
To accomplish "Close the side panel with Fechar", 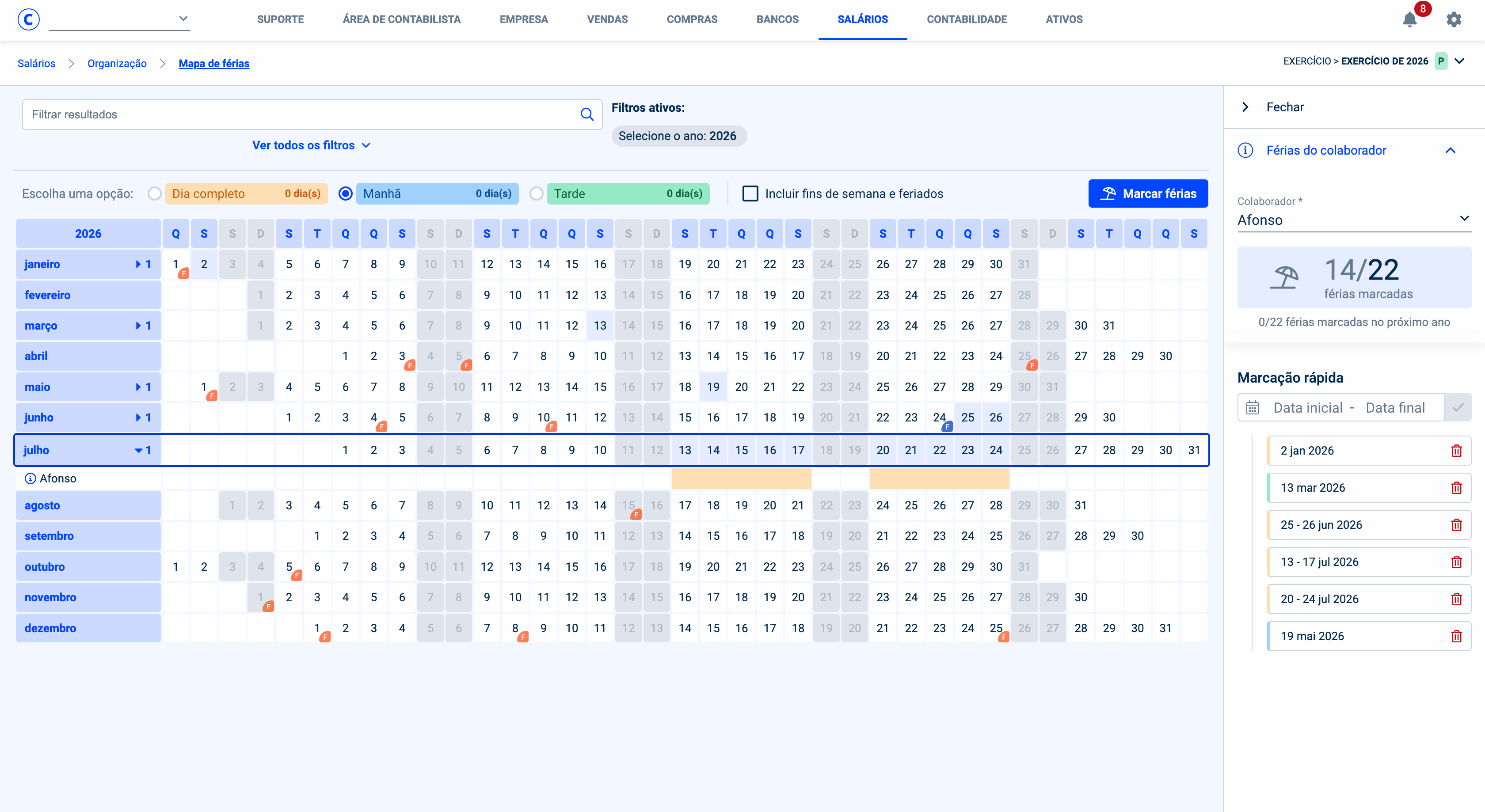I will tap(1284, 107).
